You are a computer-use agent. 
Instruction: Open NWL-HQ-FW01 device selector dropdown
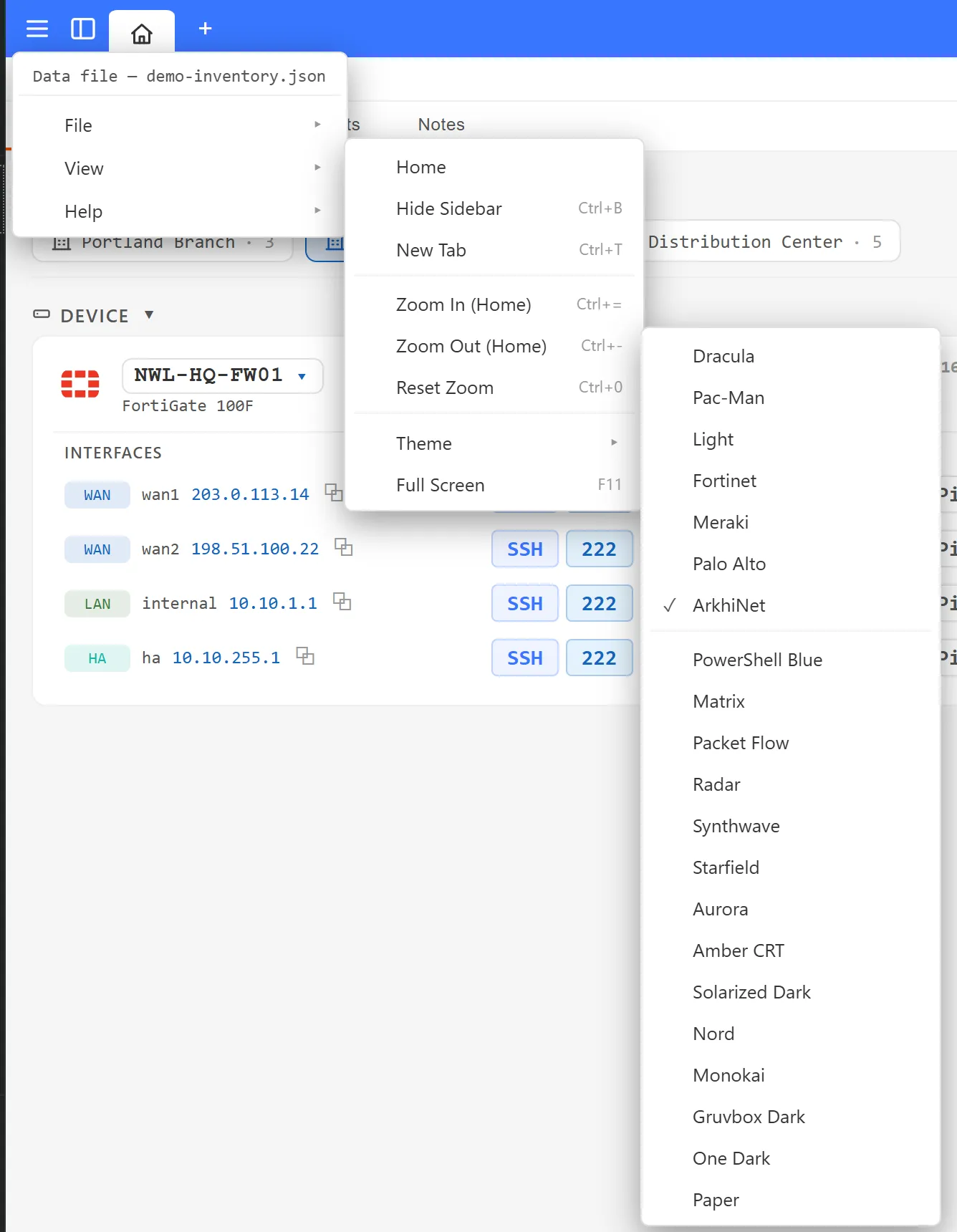tap(223, 375)
